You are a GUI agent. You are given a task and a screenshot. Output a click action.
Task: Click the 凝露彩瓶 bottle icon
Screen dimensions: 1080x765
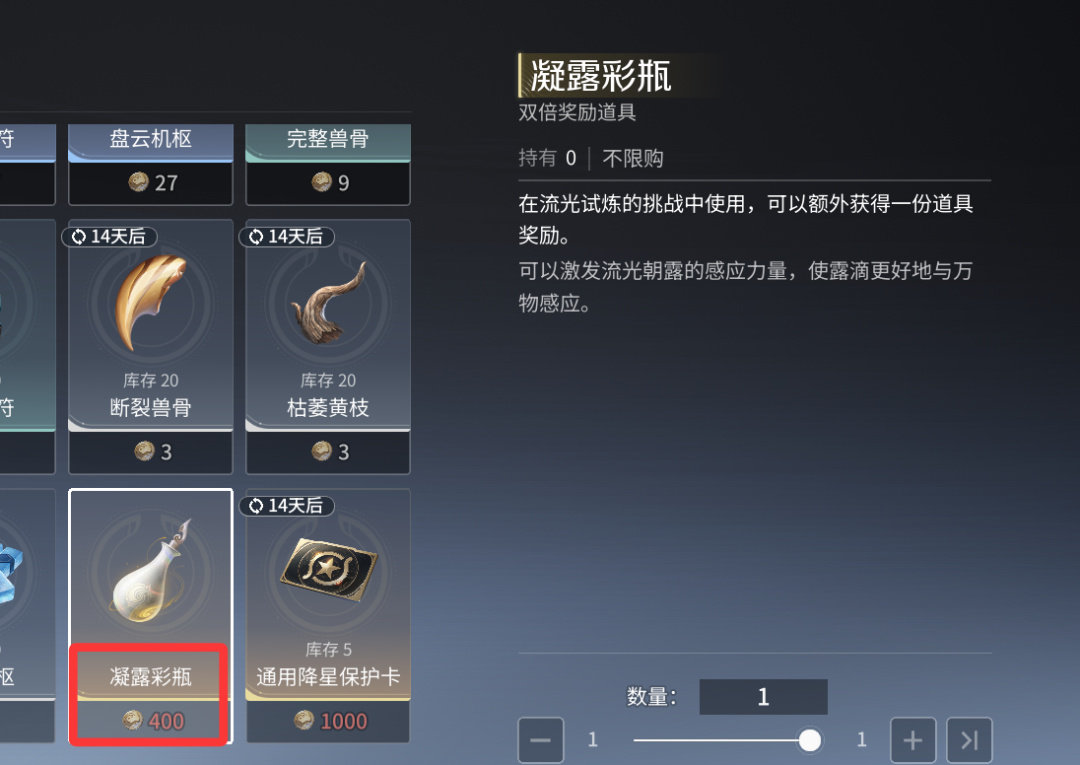pyautogui.click(x=151, y=572)
